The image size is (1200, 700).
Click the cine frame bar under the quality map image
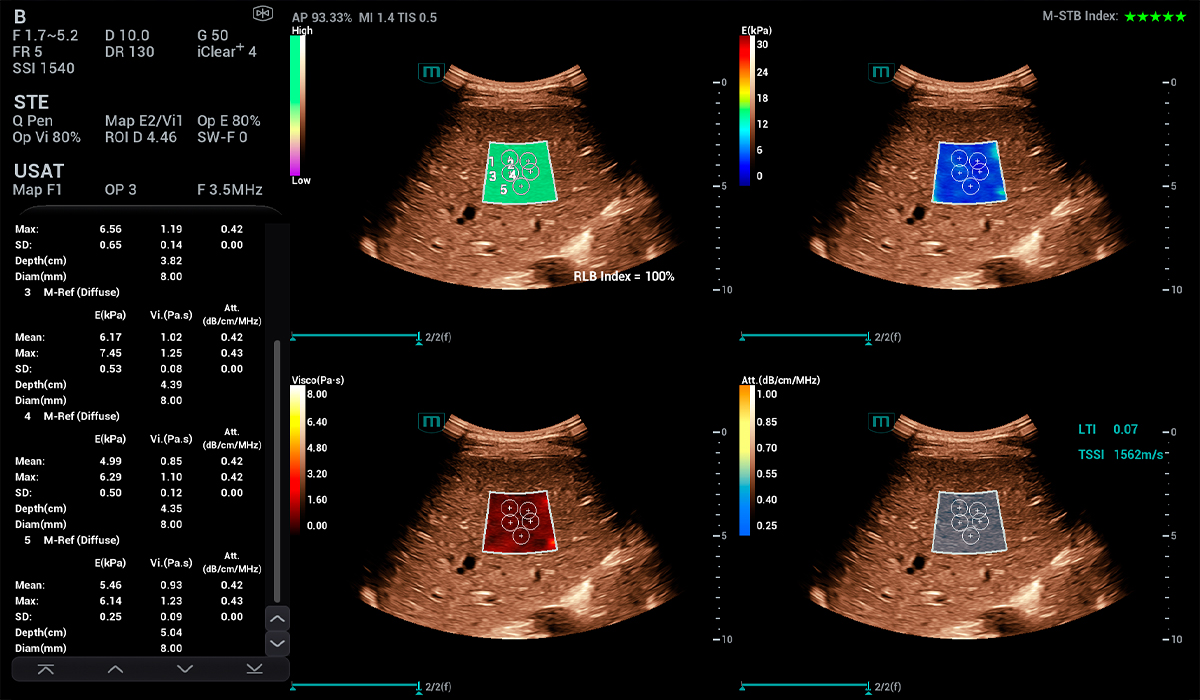tap(354, 337)
